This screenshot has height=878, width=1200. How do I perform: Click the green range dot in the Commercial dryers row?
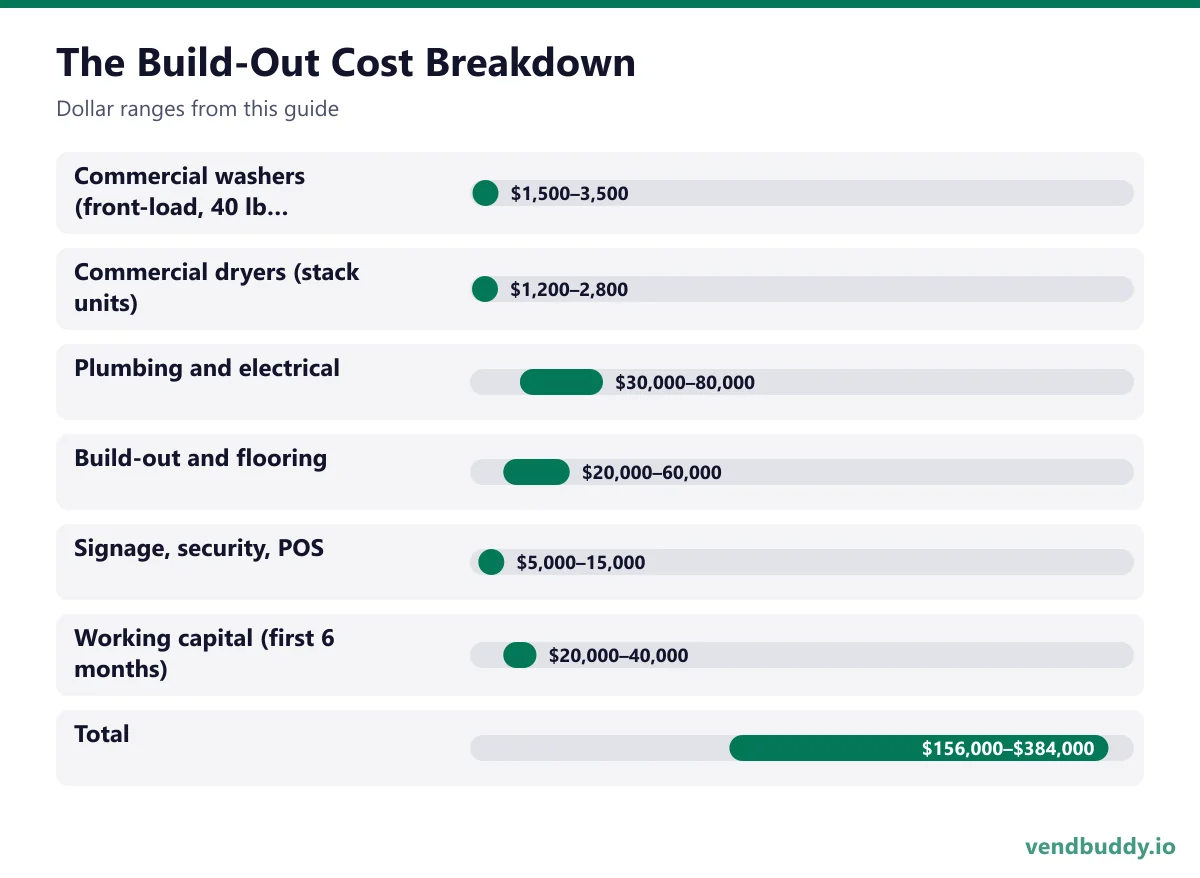click(x=485, y=289)
